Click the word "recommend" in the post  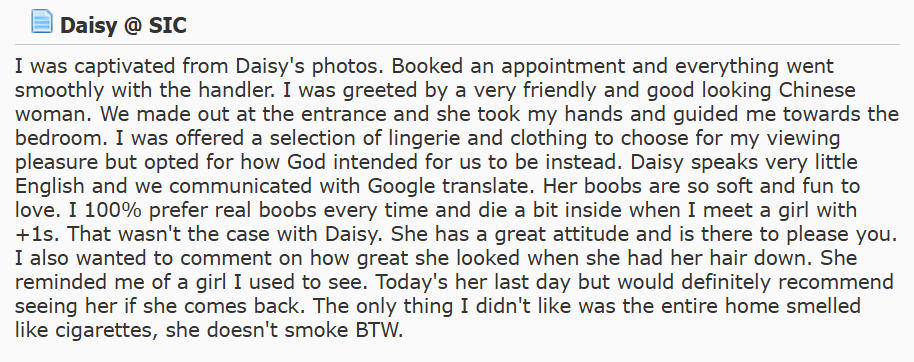coord(838,283)
